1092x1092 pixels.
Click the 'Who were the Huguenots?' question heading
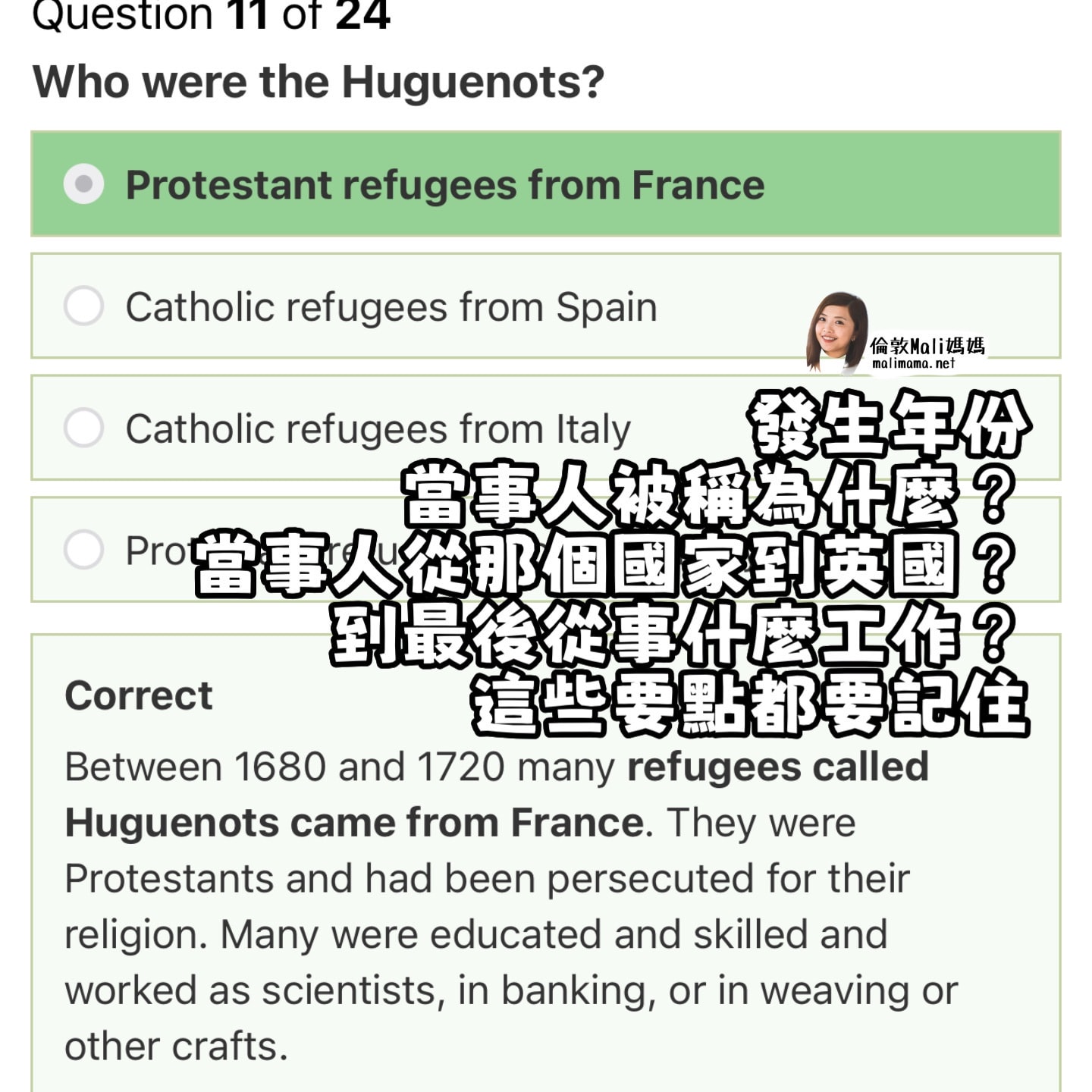click(318, 82)
